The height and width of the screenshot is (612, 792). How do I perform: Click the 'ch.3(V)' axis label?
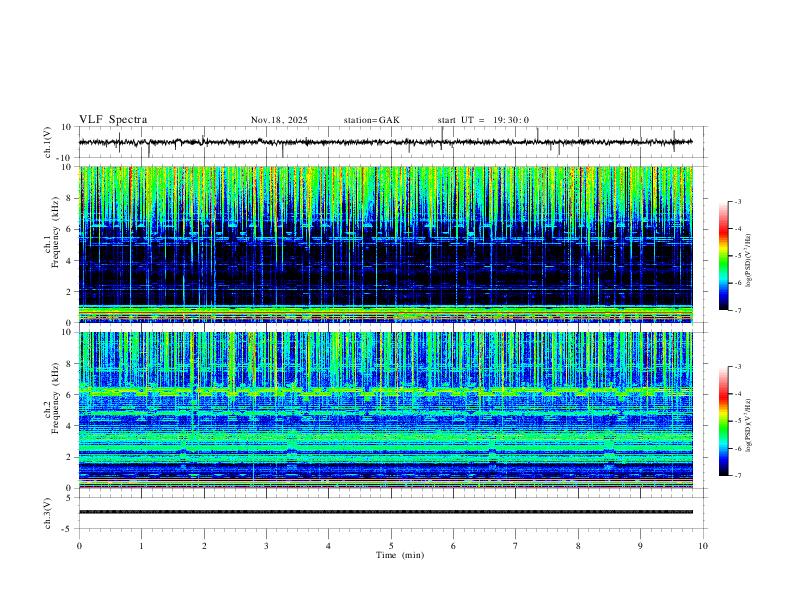point(48,513)
